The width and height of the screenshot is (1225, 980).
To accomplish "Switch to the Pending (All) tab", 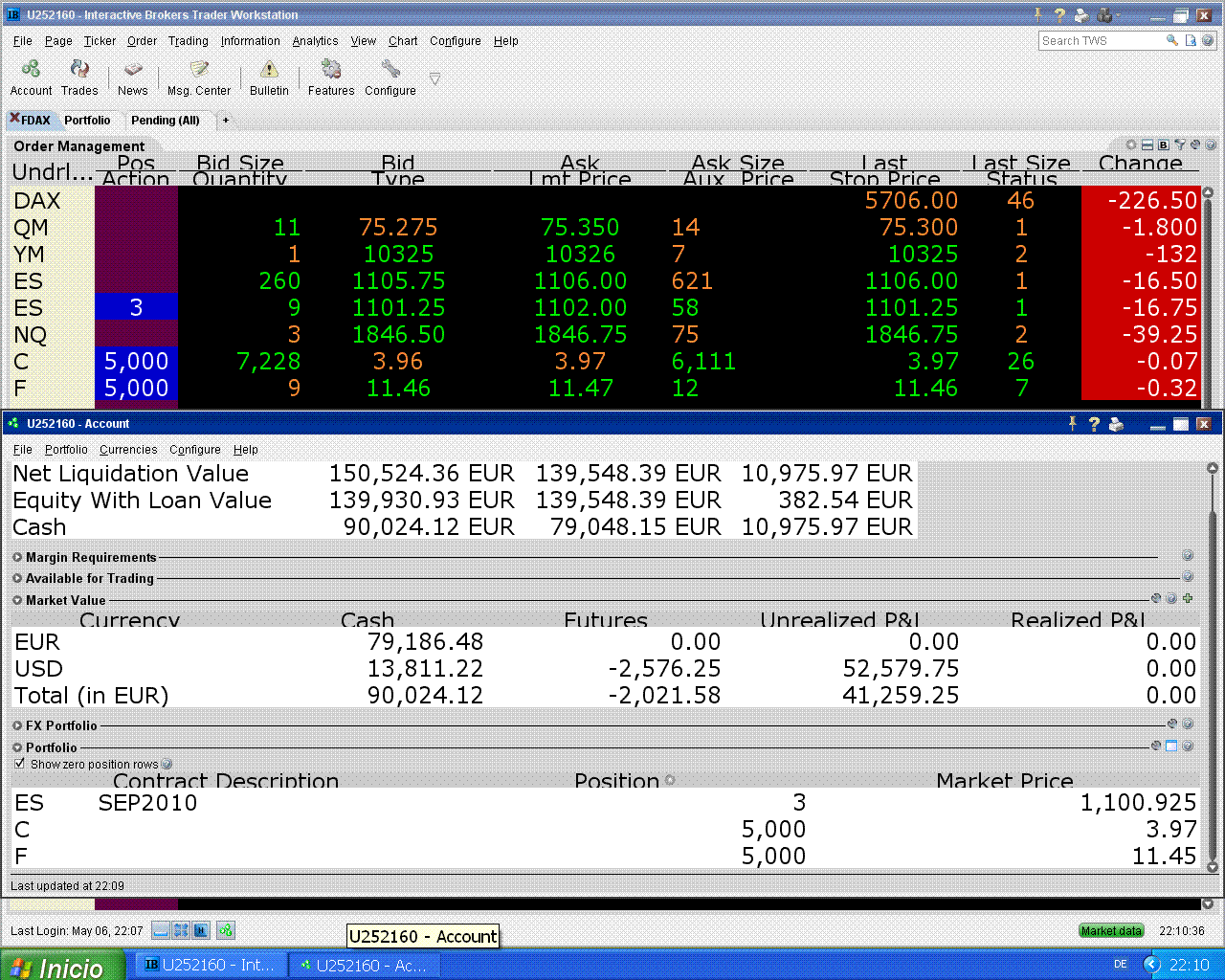I will [x=165, y=121].
